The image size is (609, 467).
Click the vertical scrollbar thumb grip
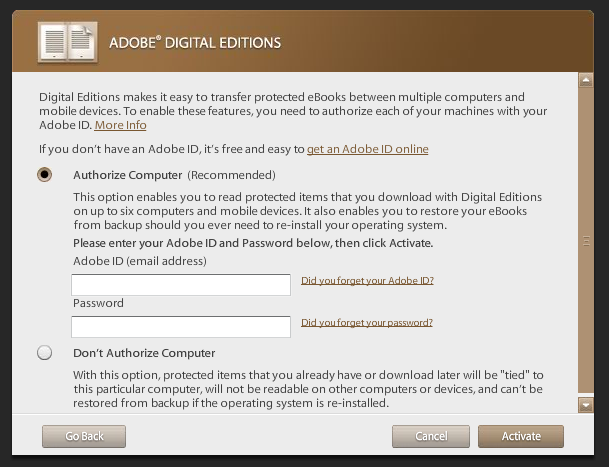pyautogui.click(x=586, y=241)
